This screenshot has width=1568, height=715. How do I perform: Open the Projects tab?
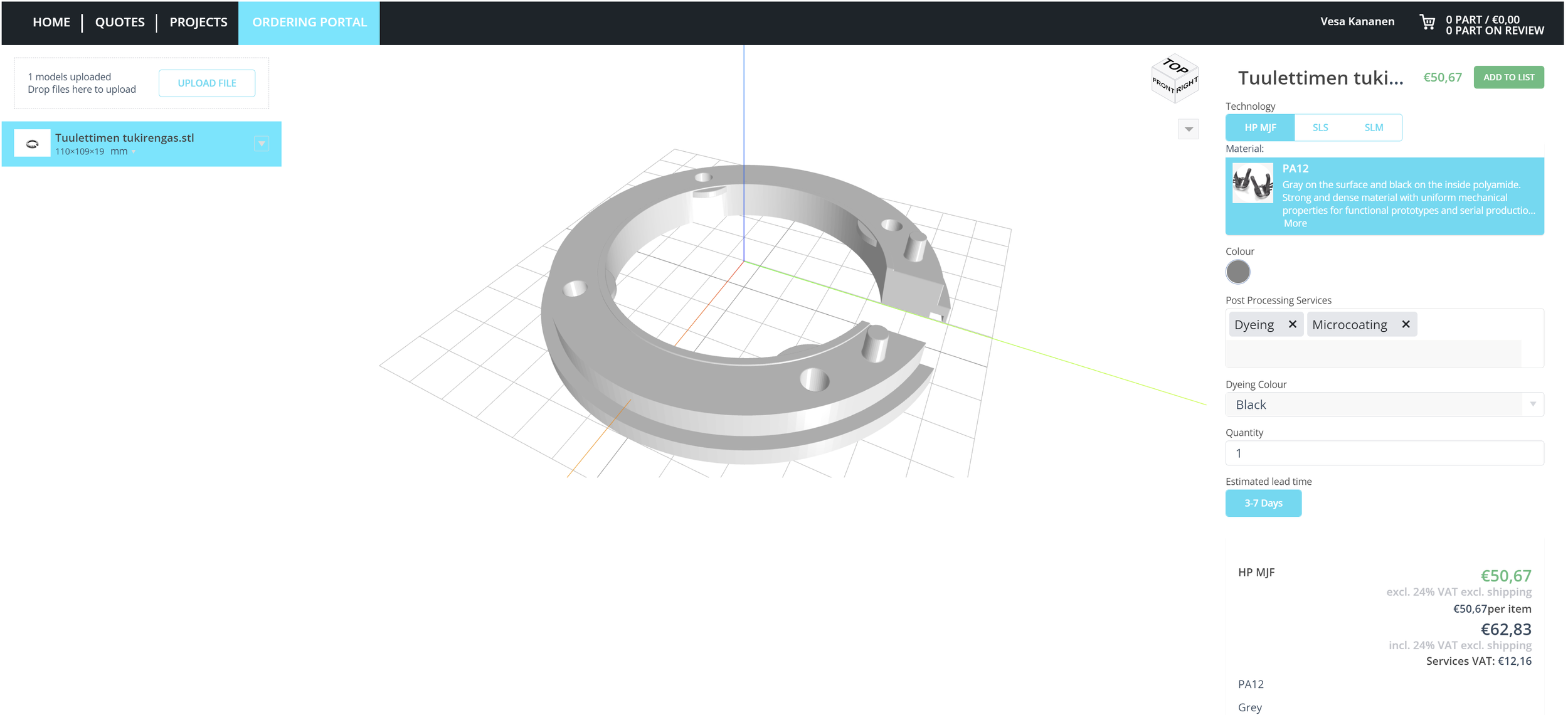pos(198,23)
